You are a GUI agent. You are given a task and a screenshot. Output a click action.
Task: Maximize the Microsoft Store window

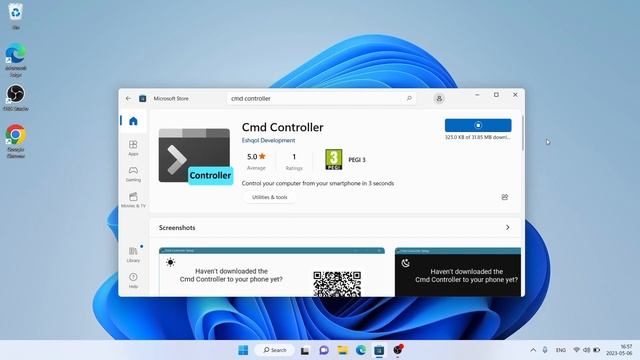point(496,95)
